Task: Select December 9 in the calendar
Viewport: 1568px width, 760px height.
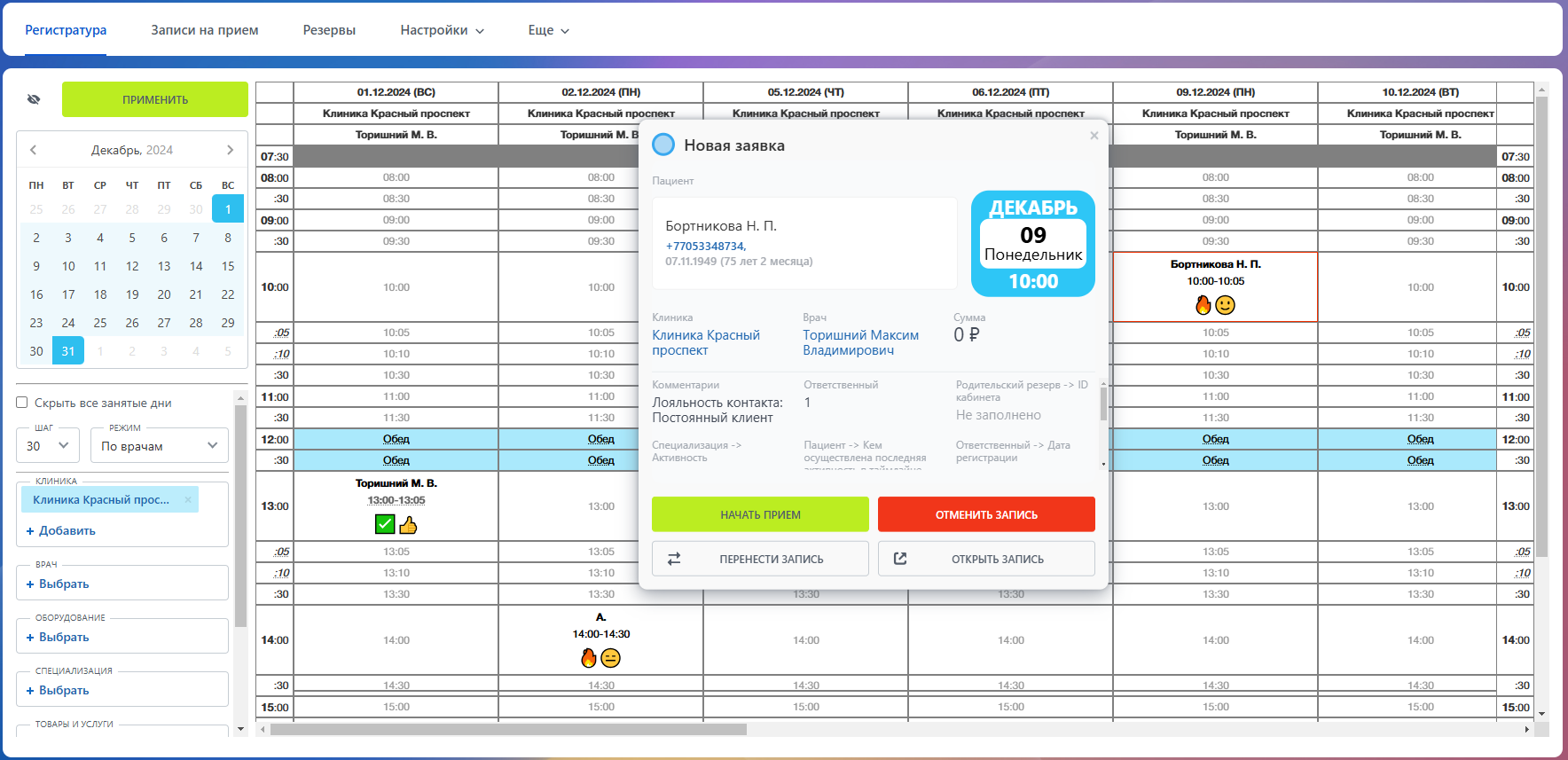Action: pos(36,266)
